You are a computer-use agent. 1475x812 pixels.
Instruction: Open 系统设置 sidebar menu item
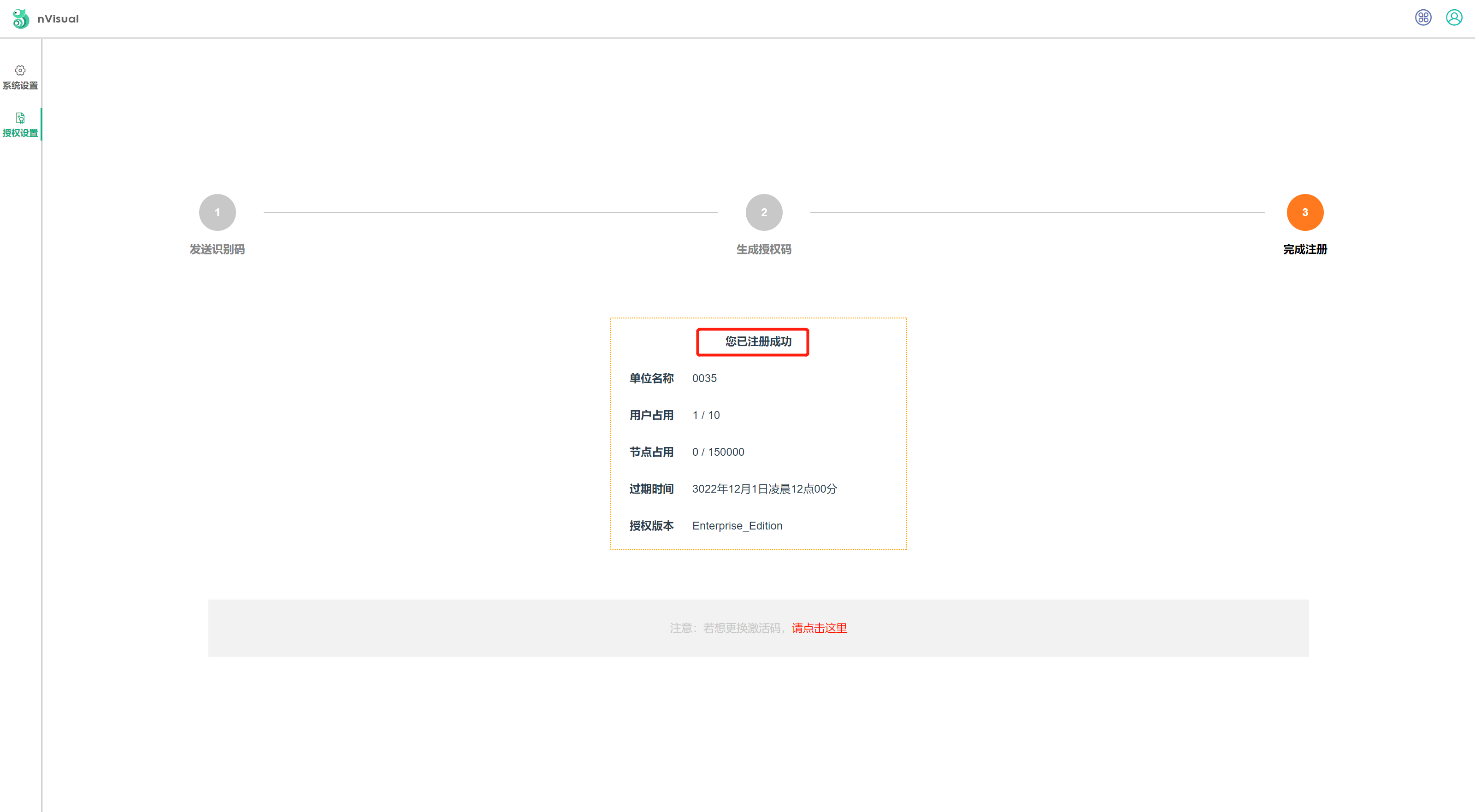20,85
